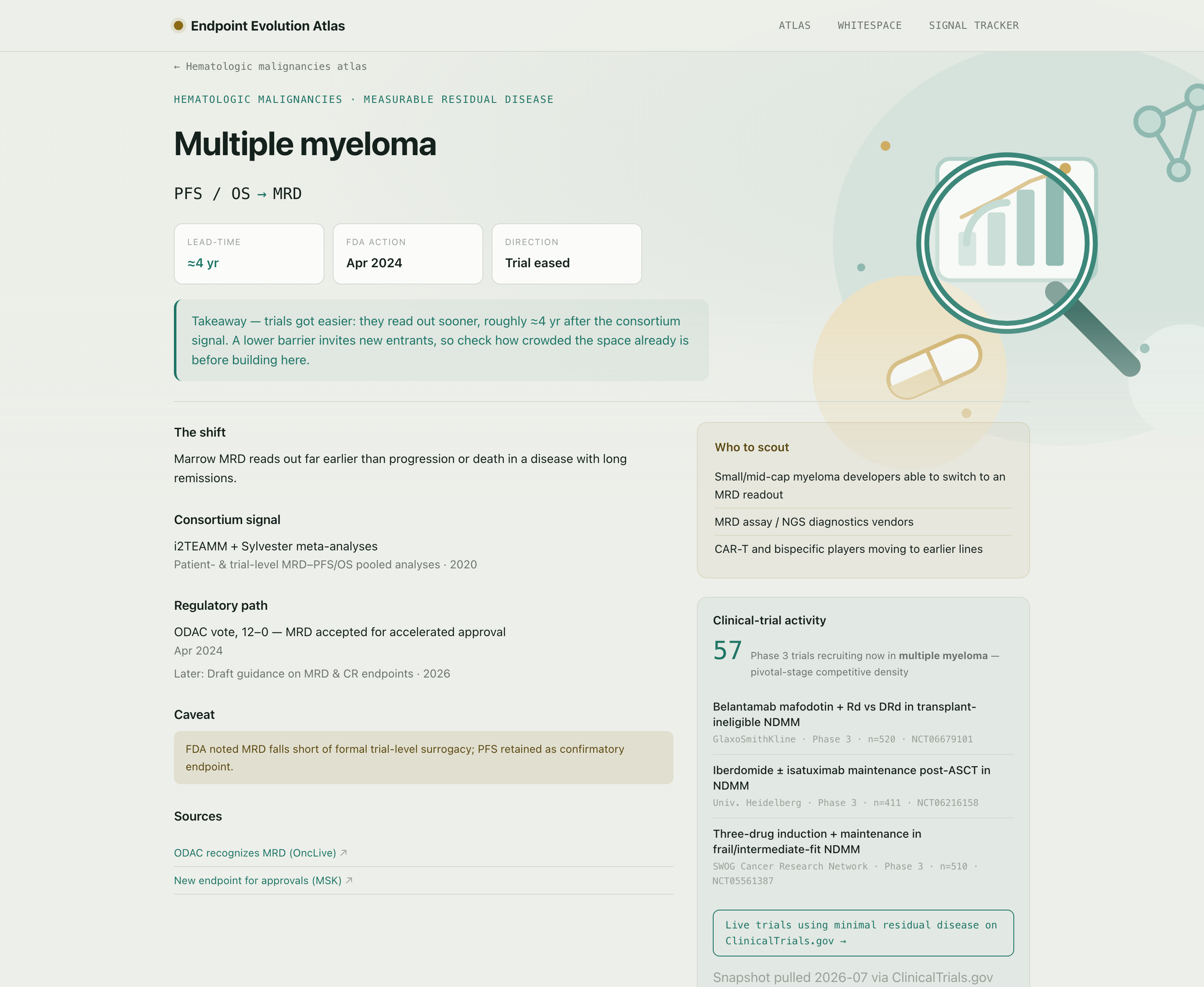The height and width of the screenshot is (987, 1204).
Task: Go to SIGNAL TRACKER
Action: click(973, 26)
